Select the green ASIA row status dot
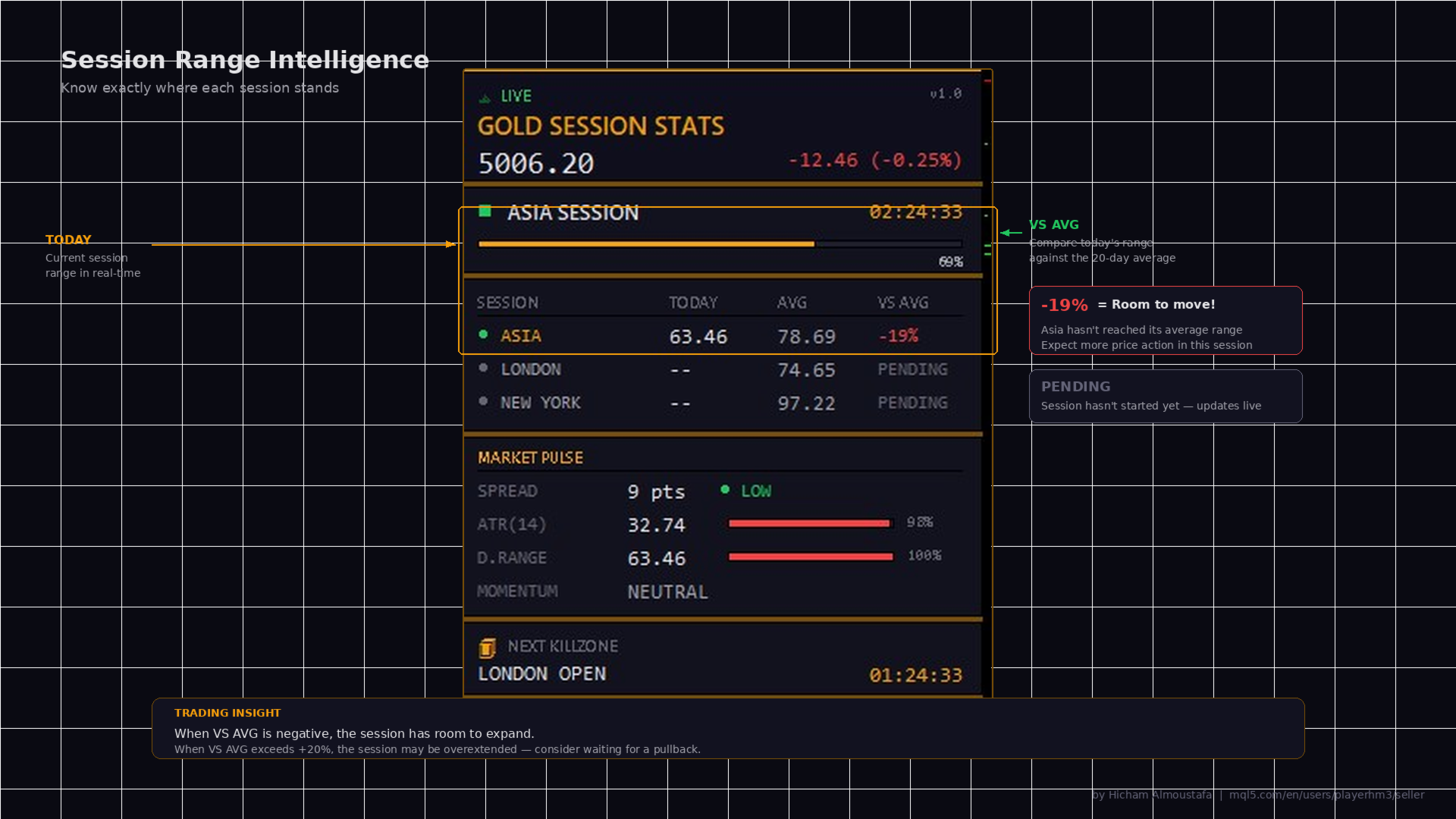This screenshot has height=819, width=1456. coord(483,334)
